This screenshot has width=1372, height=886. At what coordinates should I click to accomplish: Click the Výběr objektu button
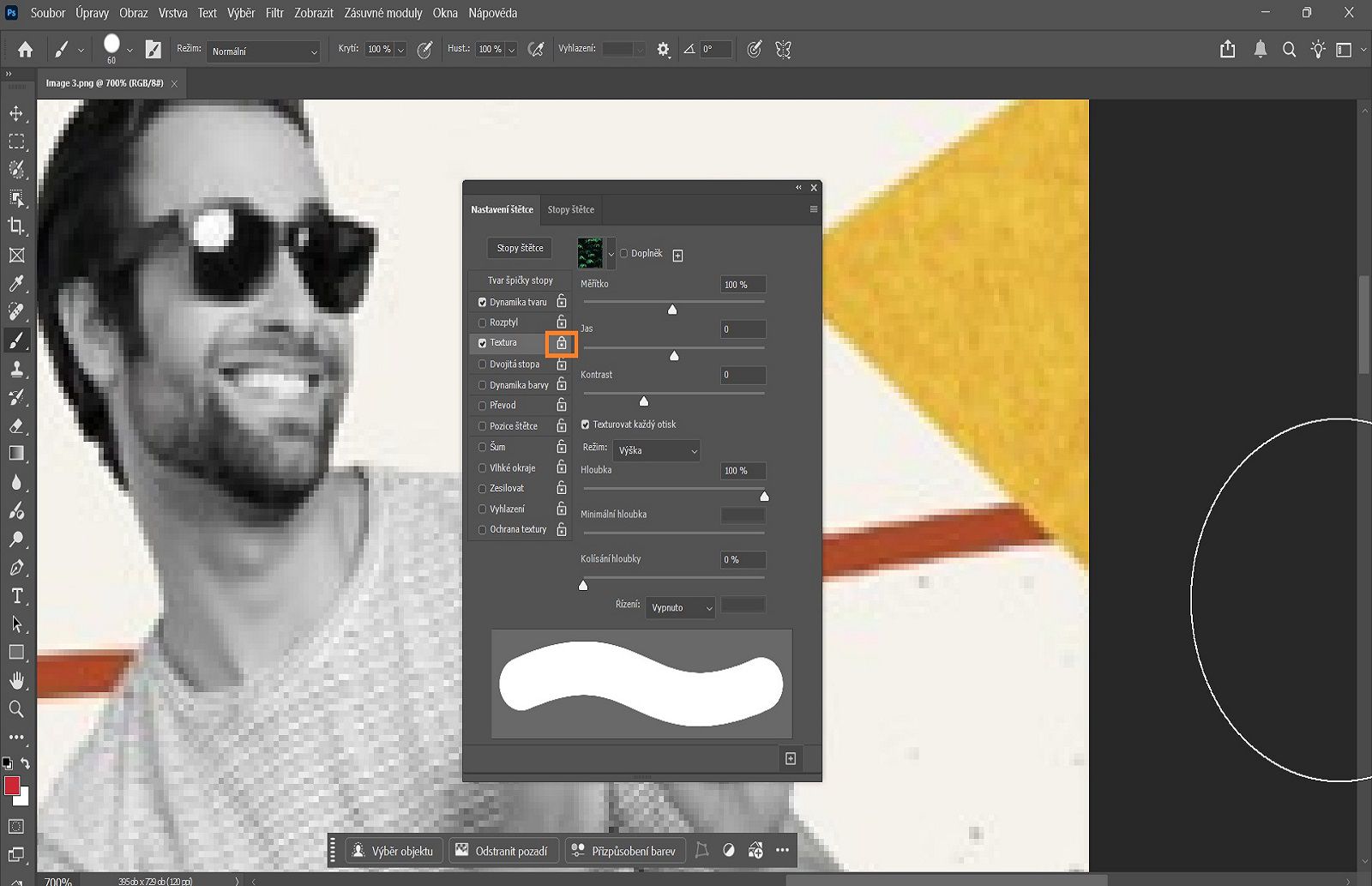(394, 850)
